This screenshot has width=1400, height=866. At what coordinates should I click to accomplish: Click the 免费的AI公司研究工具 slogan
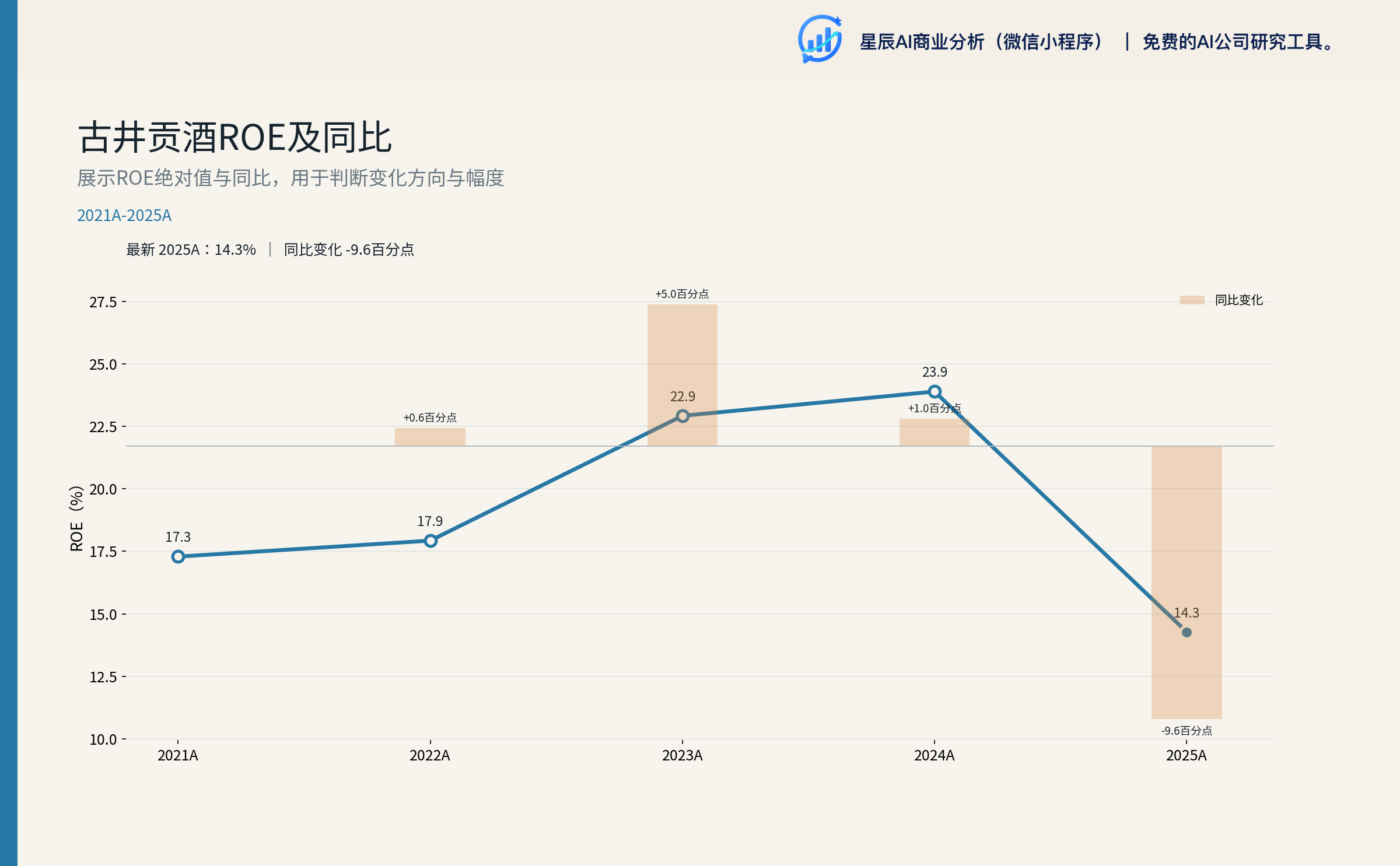(1238, 42)
